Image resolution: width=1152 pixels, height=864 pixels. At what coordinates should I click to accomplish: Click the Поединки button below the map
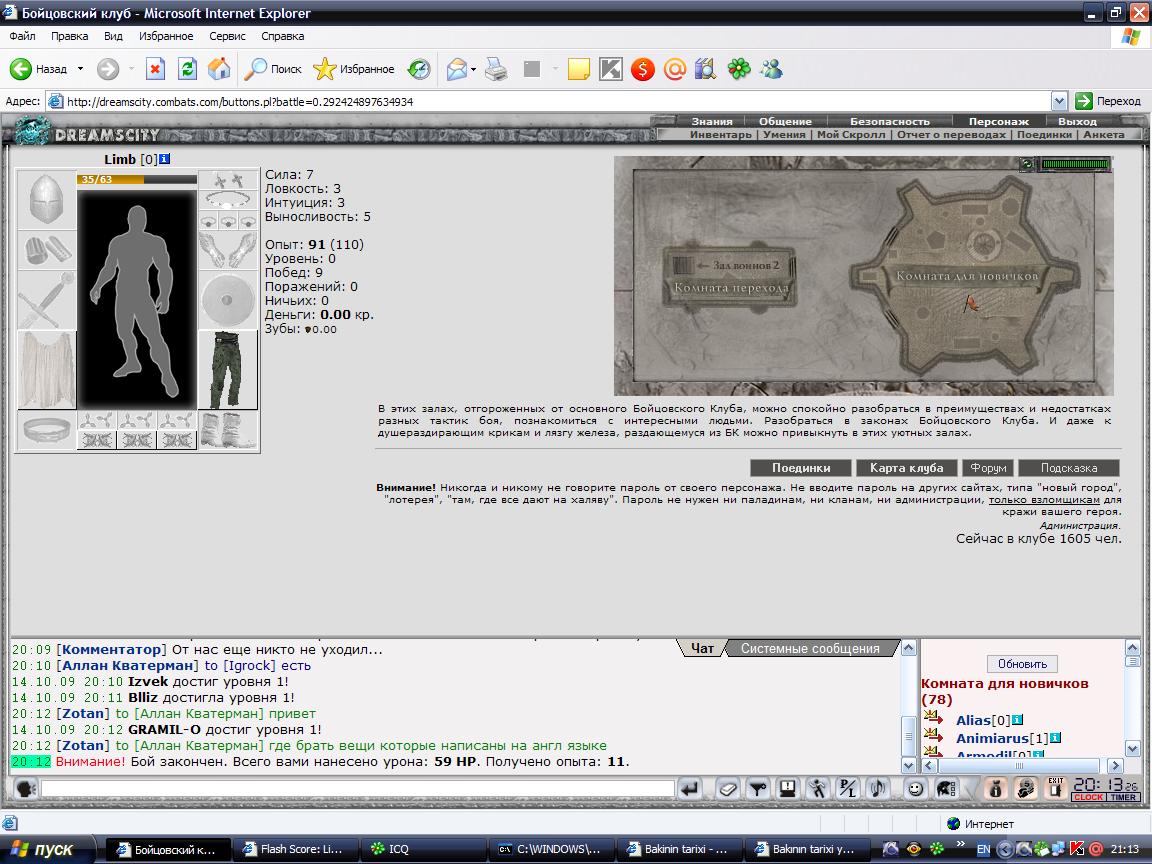coord(801,468)
